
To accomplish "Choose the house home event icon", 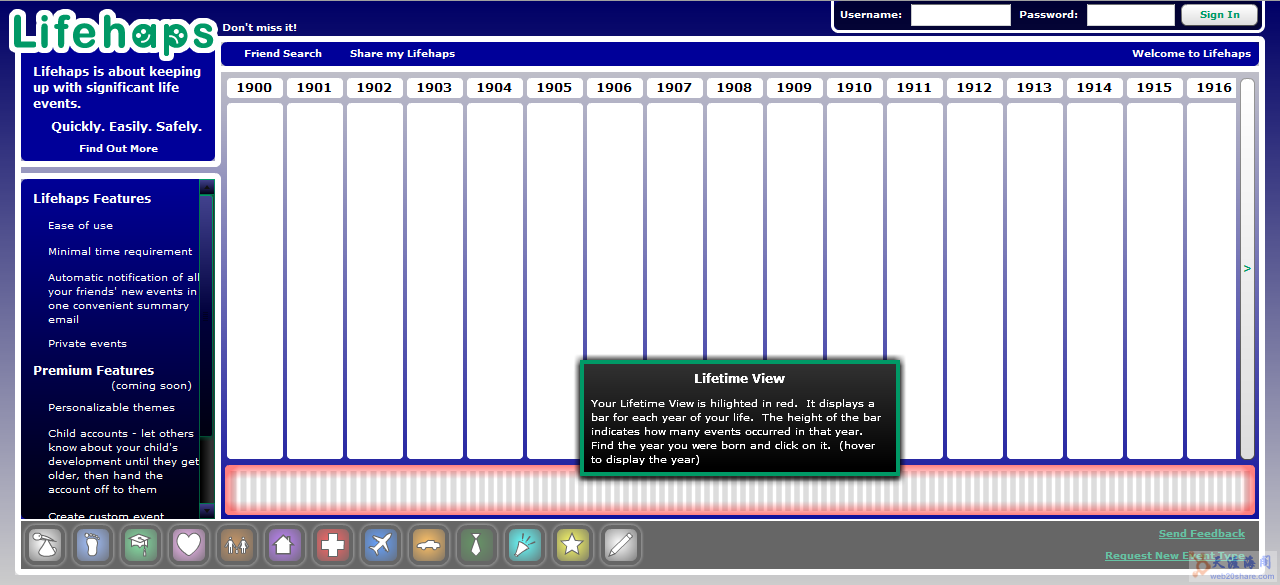I will (x=285, y=545).
